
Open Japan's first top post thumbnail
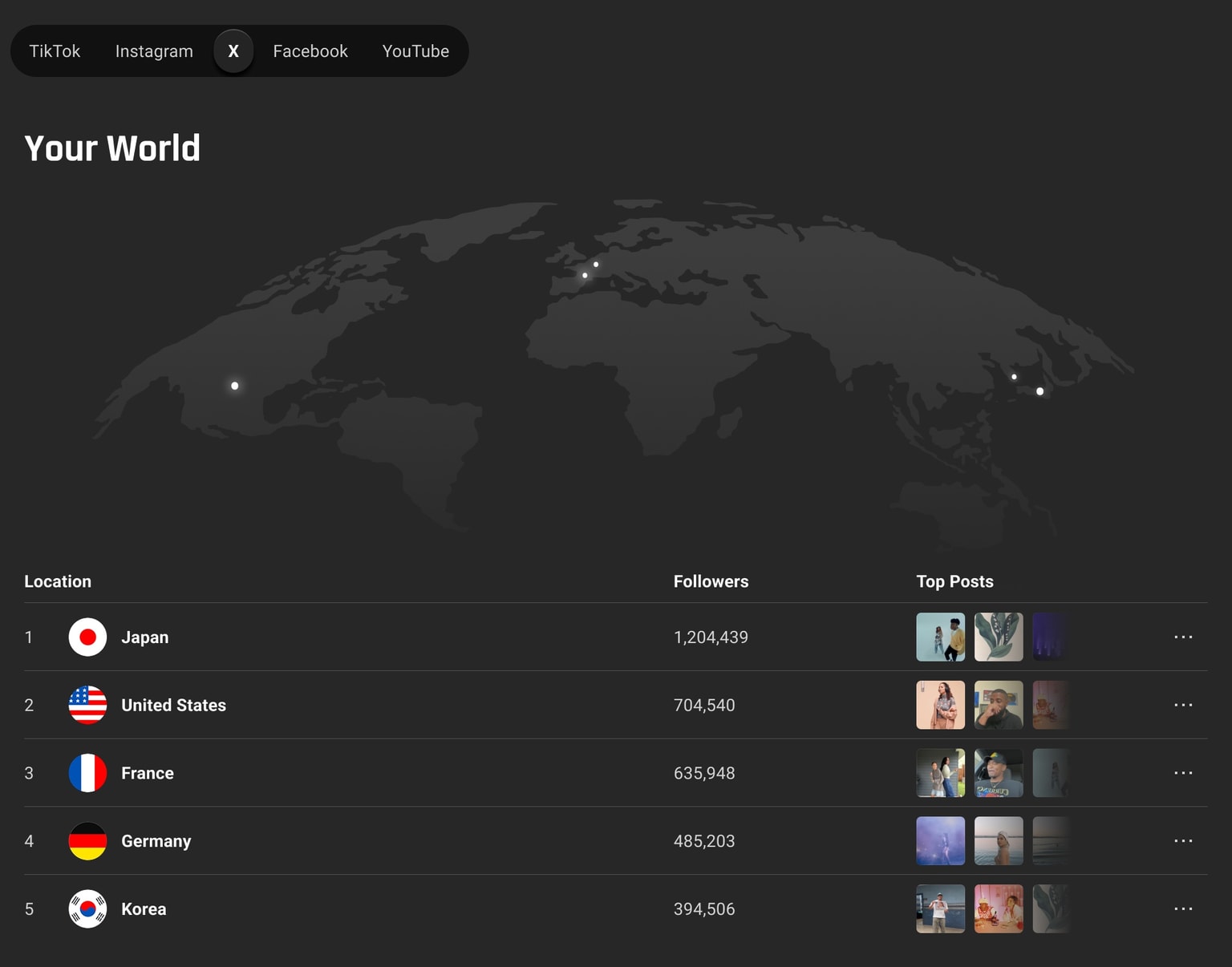tap(940, 637)
